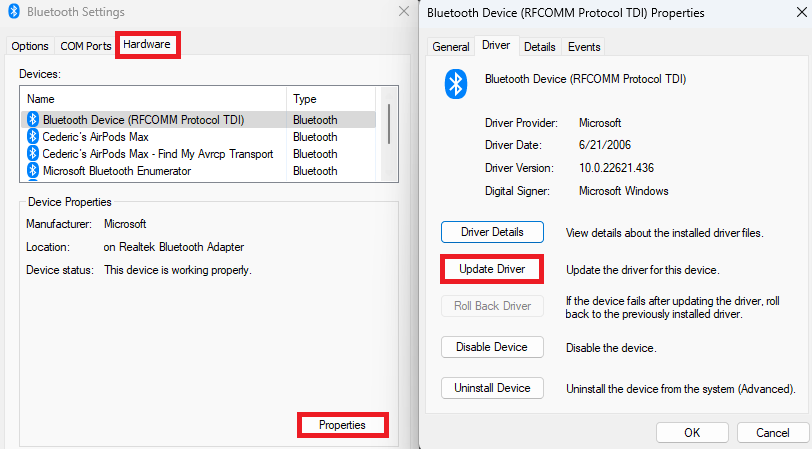Image resolution: width=812 pixels, height=449 pixels.
Task: Click Uninstall Device button
Action: tap(492, 388)
